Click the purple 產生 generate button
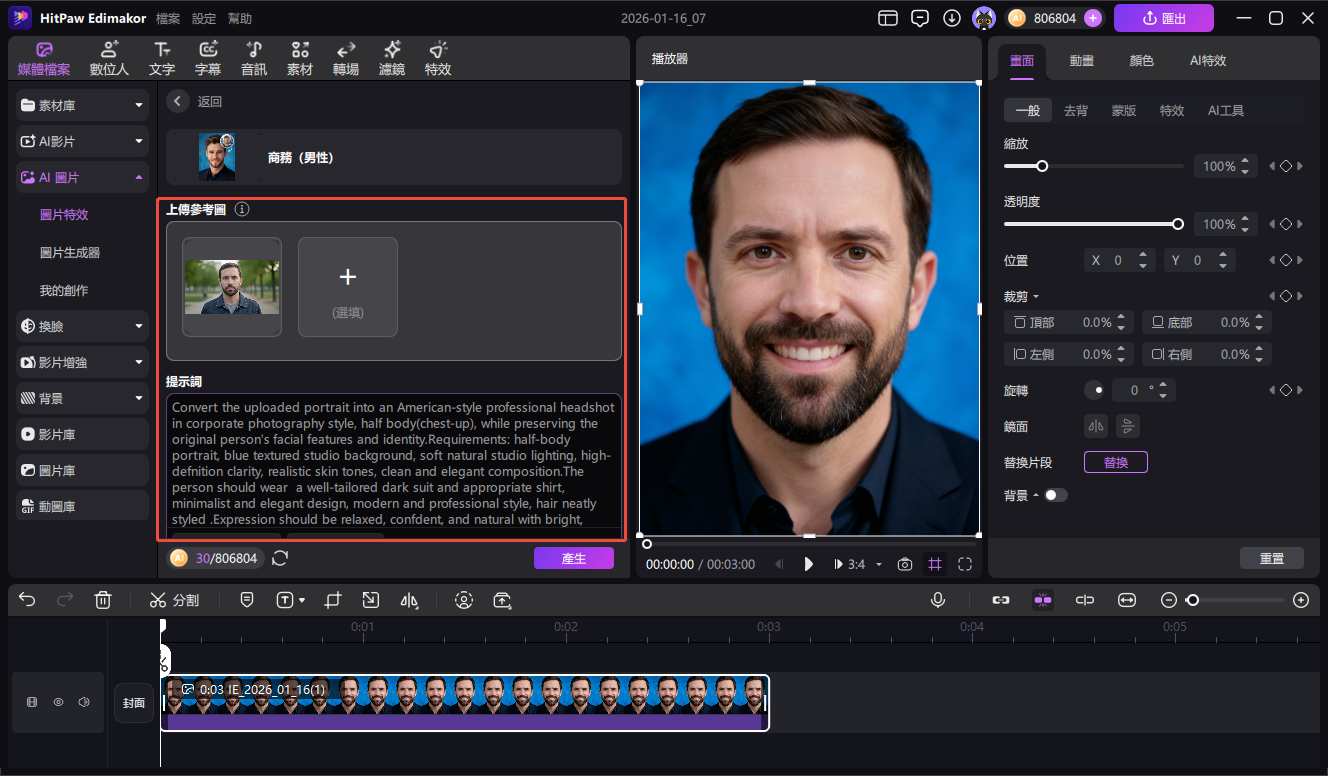This screenshot has width=1328, height=776. pos(574,558)
